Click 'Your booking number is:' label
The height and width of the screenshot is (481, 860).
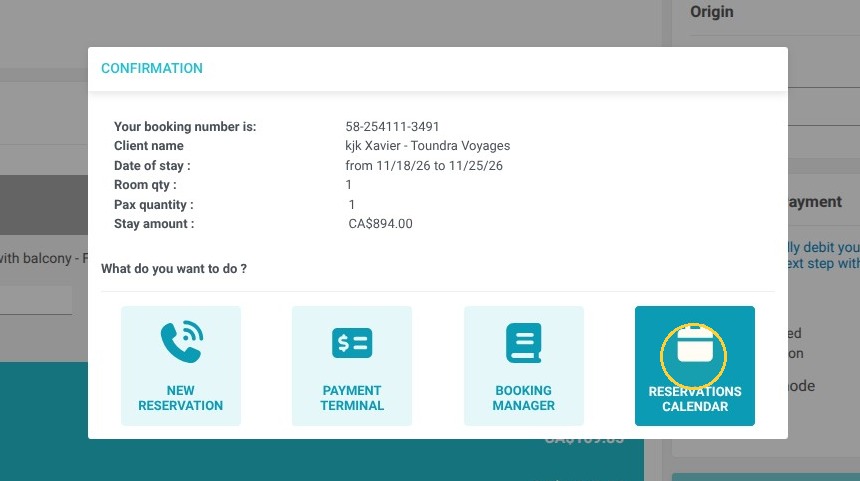pyautogui.click(x=185, y=127)
